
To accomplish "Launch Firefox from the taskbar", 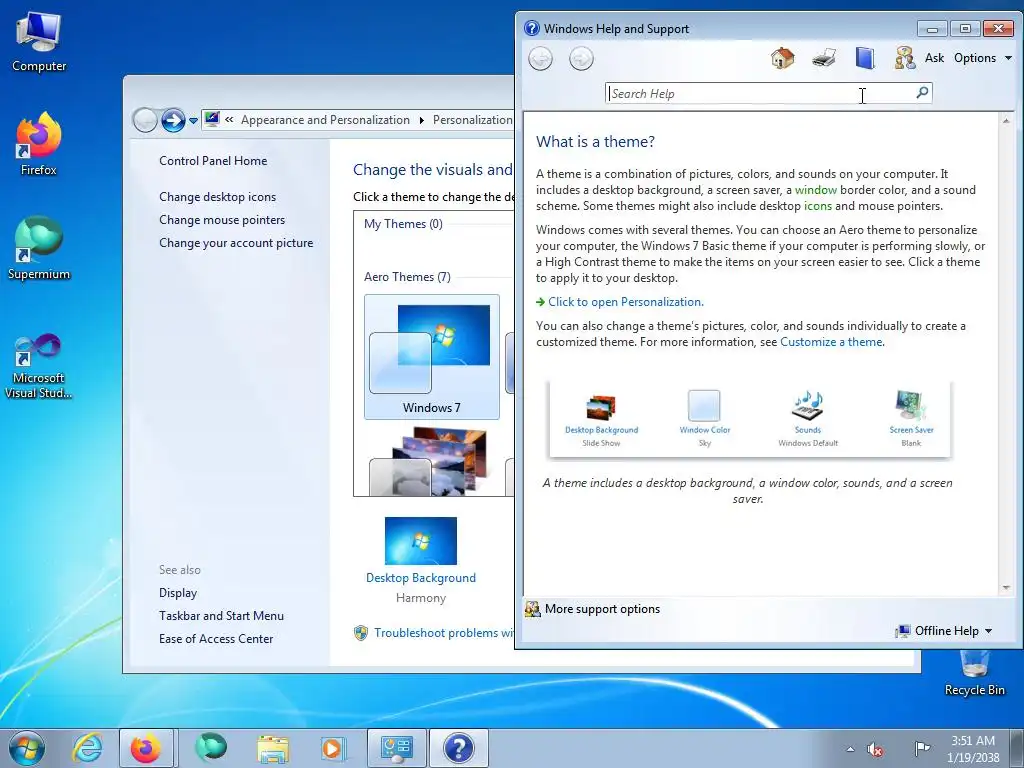I will pyautogui.click(x=146, y=748).
